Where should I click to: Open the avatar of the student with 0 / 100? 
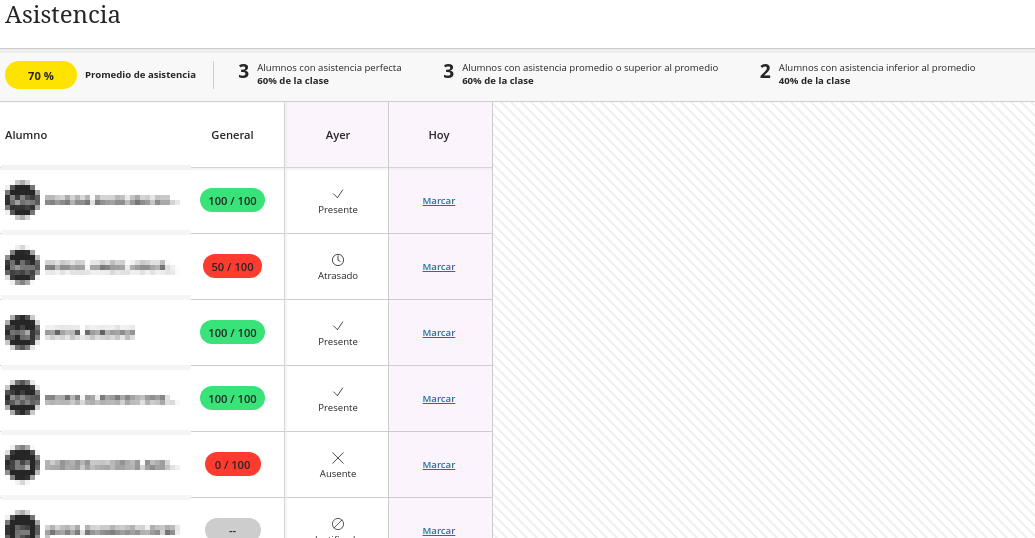click(22, 464)
